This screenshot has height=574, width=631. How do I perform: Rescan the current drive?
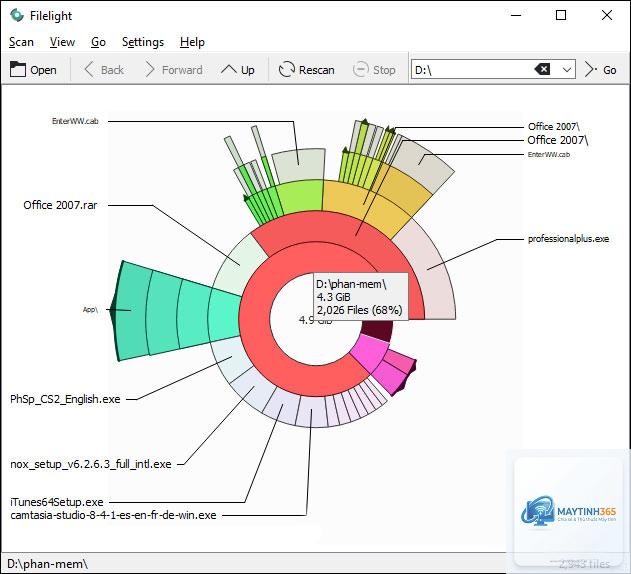(307, 70)
